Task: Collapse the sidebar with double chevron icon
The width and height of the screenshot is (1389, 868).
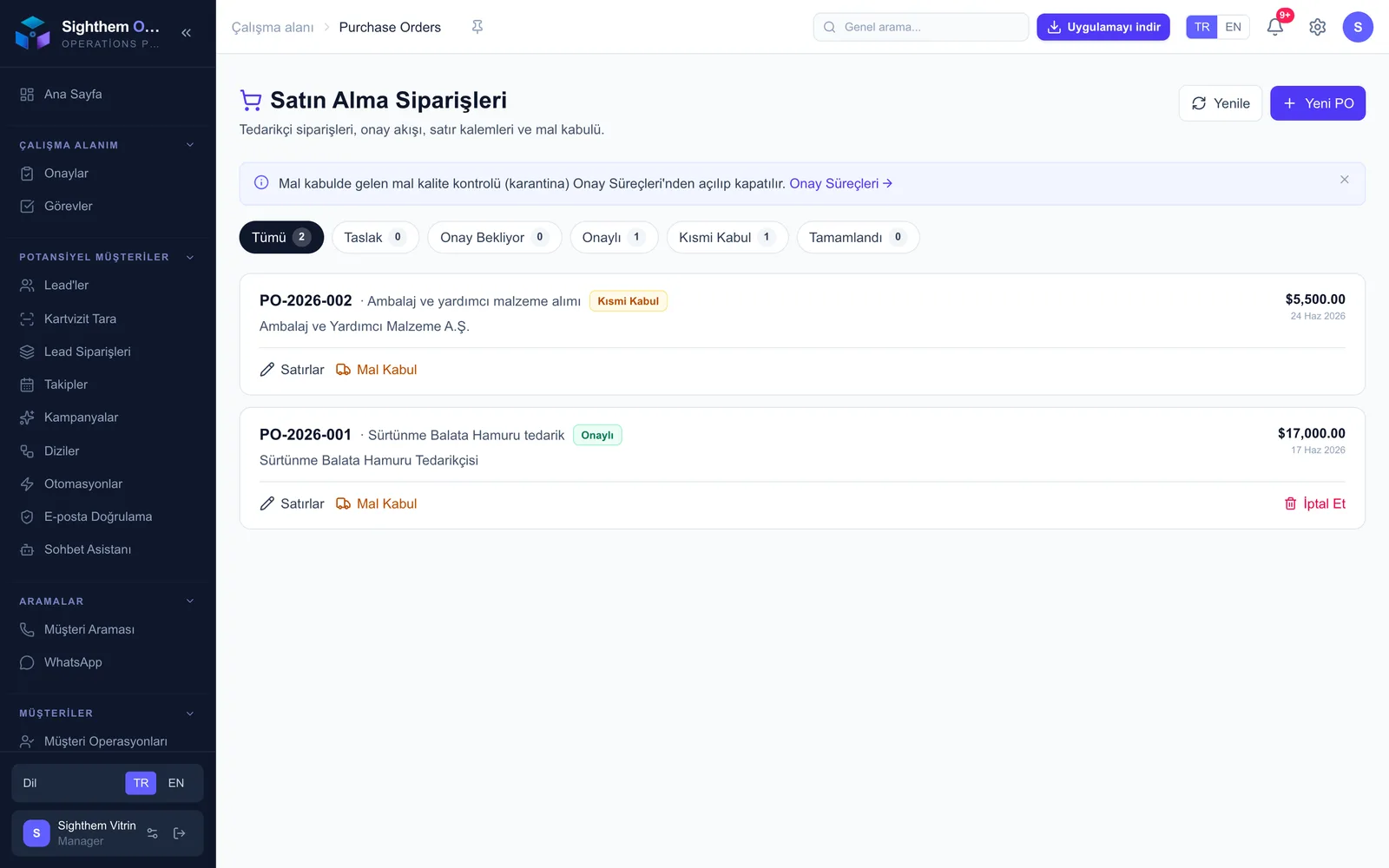Action: 186,33
